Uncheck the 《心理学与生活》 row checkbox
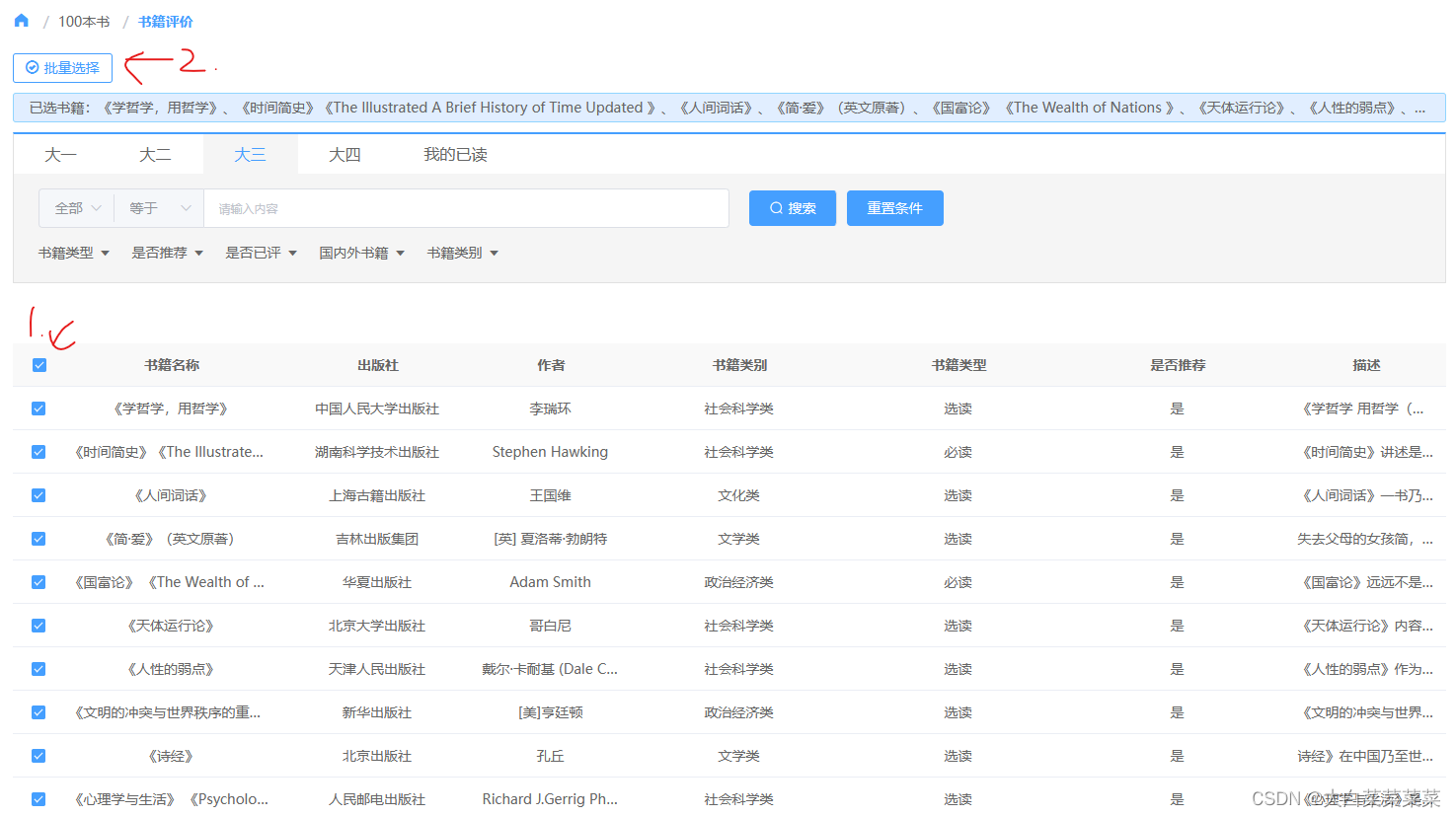Viewport: 1456px width, 817px height. coord(38,799)
